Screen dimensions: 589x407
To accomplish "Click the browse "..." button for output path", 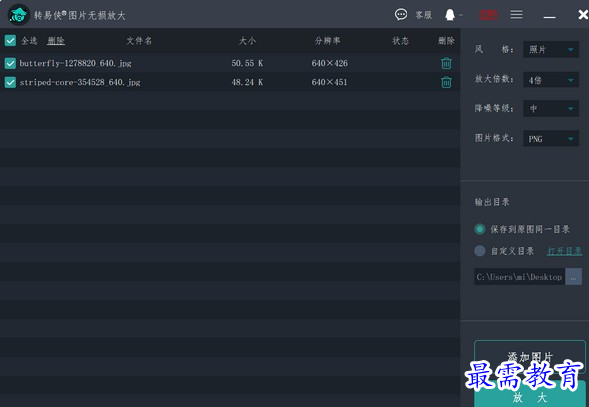I will coord(574,277).
